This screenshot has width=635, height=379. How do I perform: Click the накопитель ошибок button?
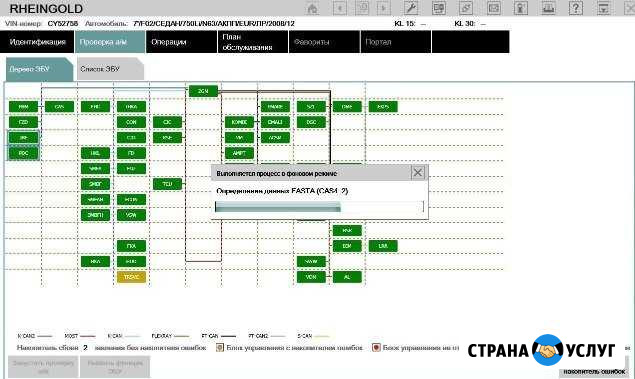[594, 371]
